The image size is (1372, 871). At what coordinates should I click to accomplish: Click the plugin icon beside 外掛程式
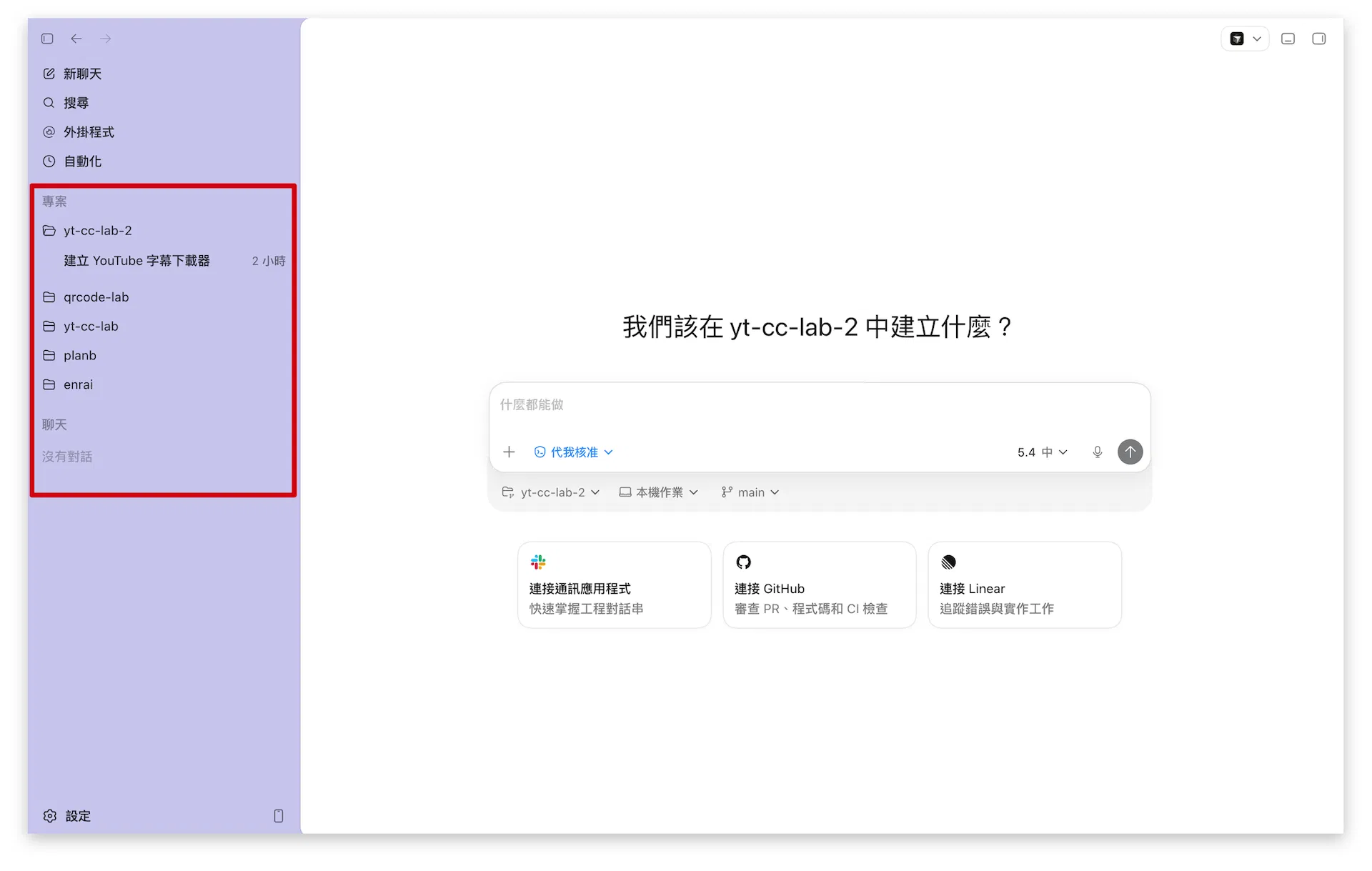[49, 132]
